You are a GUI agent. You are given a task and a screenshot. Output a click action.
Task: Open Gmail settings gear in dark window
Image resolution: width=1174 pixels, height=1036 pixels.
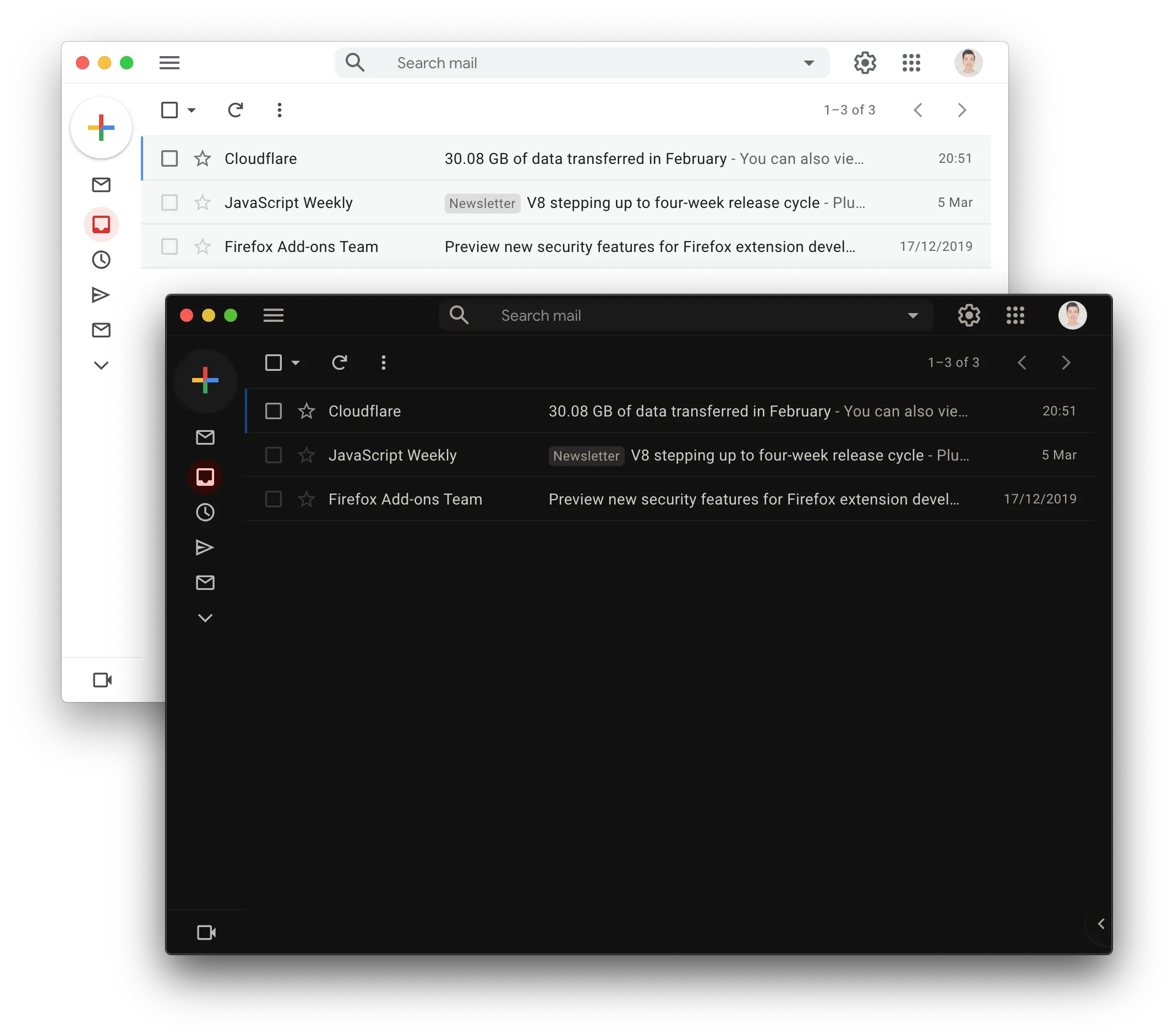coord(969,315)
